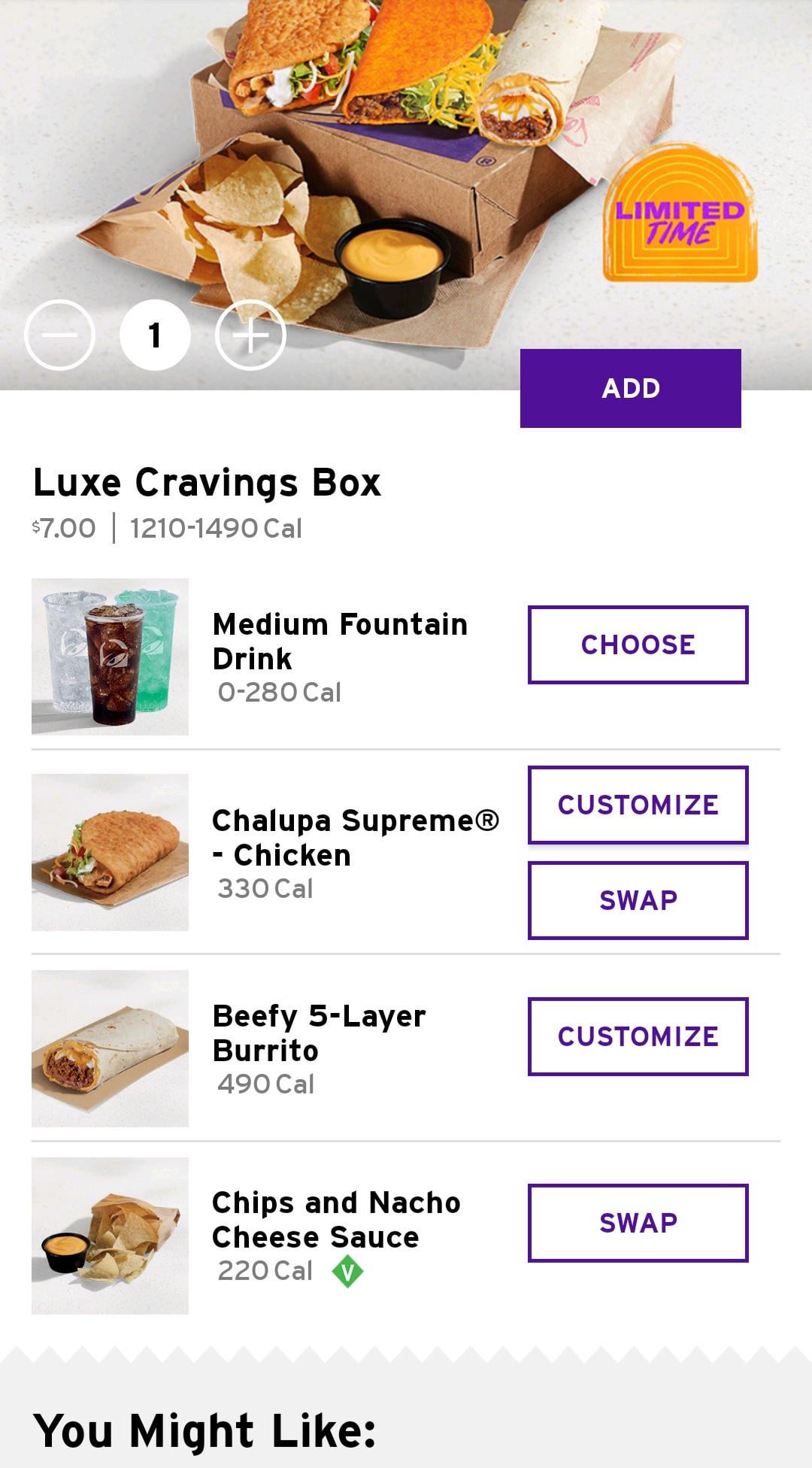Open the Beefy 5-Layer Burrito thumbnail
Image resolution: width=812 pixels, height=1468 pixels.
pos(110,1048)
